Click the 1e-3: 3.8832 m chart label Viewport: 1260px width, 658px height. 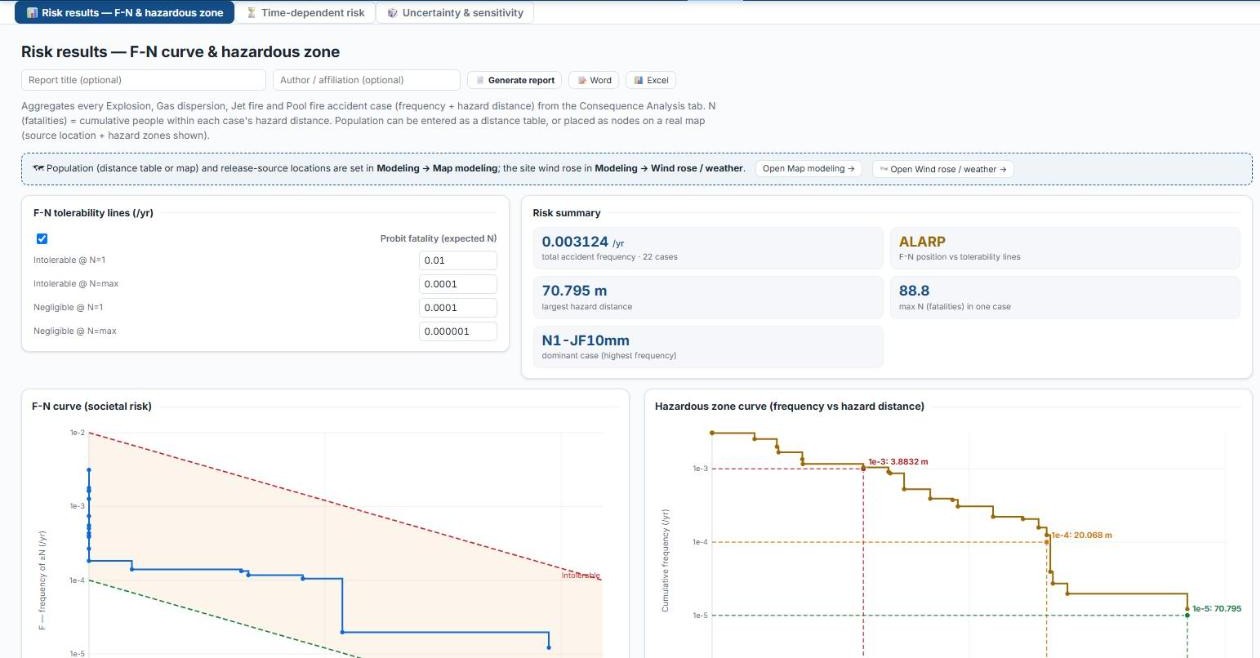[898, 462]
